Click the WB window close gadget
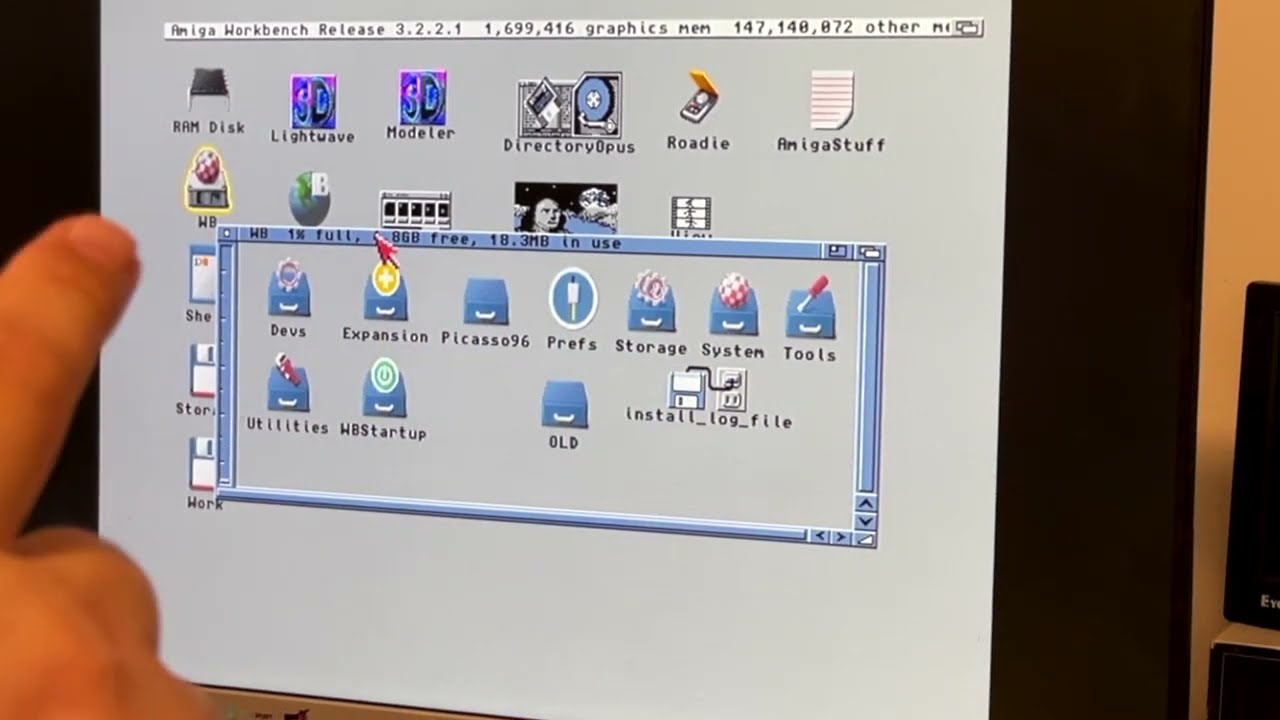Viewport: 1280px width, 720px height. point(228,234)
